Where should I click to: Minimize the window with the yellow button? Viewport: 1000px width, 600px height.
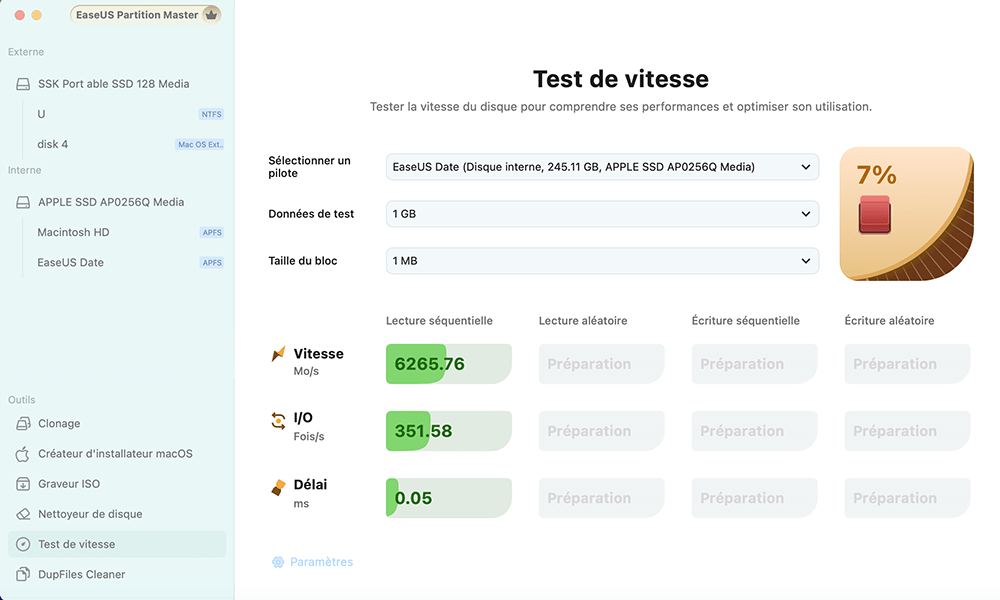(x=36, y=15)
